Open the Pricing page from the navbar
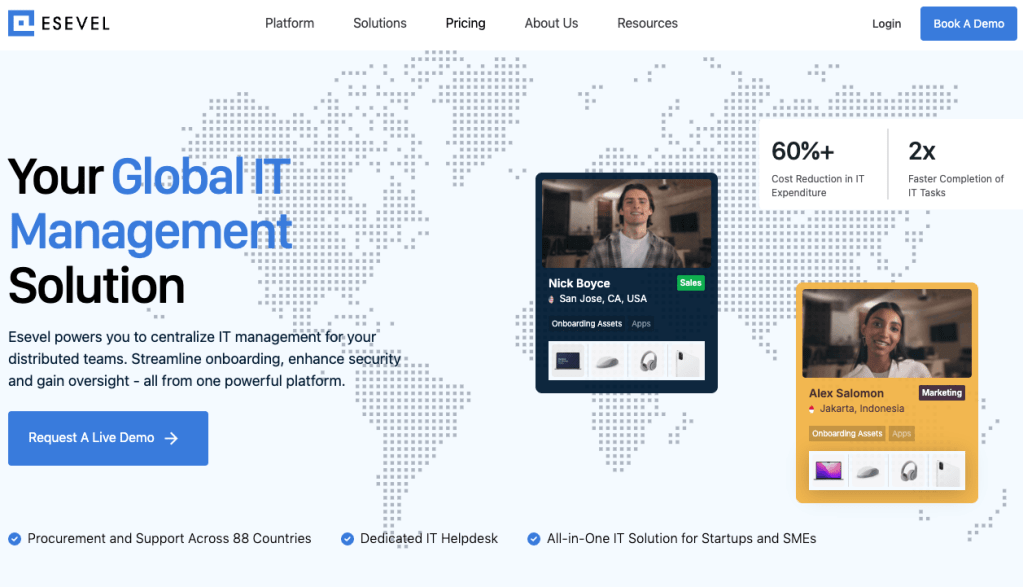The height and width of the screenshot is (587, 1023). [465, 23]
